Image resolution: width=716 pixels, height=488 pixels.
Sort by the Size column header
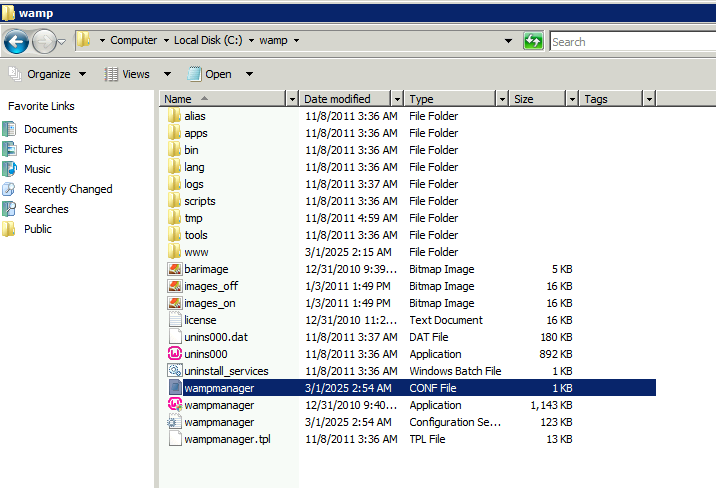pyautogui.click(x=537, y=99)
